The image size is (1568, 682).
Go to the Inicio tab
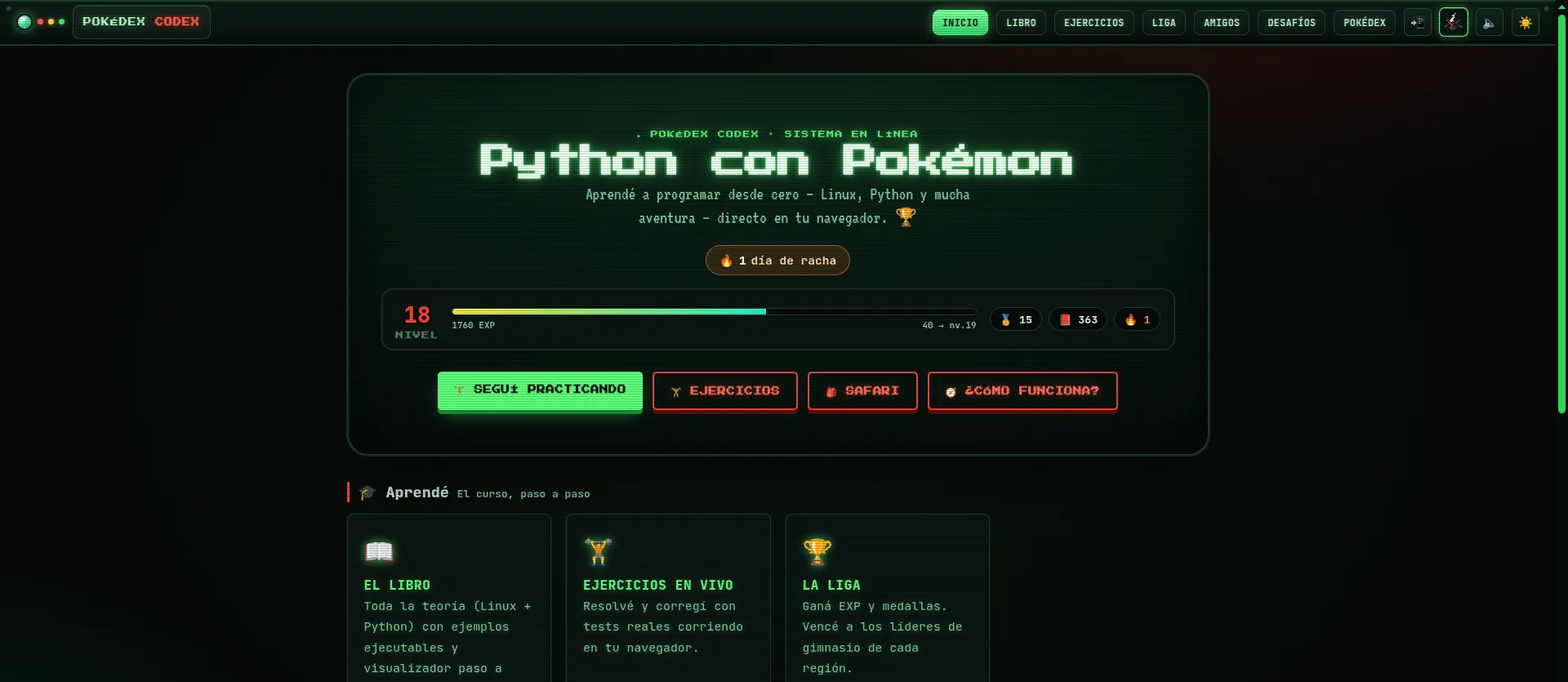(x=960, y=23)
